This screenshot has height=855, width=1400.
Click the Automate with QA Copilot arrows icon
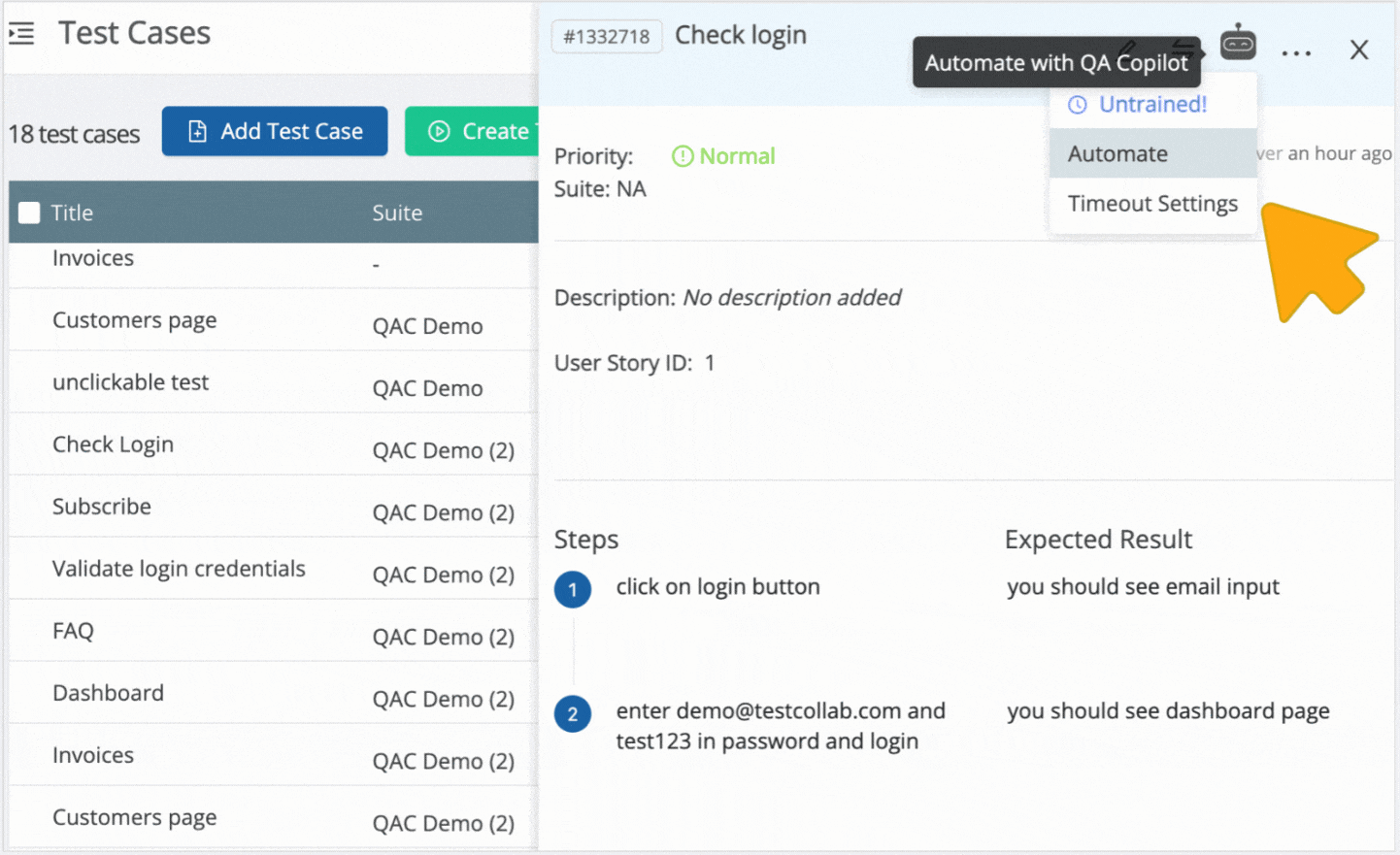point(1183,47)
